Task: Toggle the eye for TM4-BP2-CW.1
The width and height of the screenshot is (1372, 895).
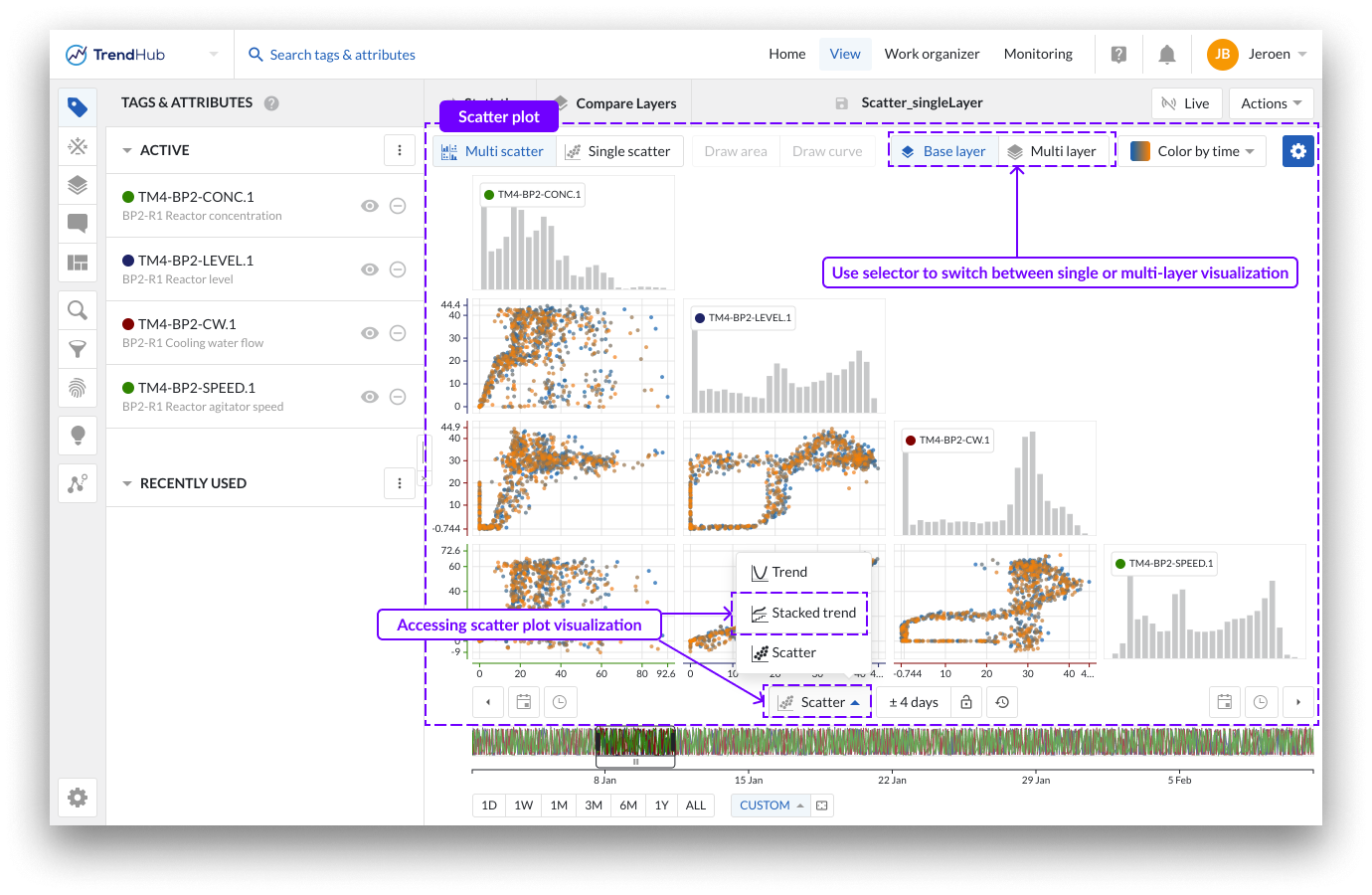Action: coord(370,333)
